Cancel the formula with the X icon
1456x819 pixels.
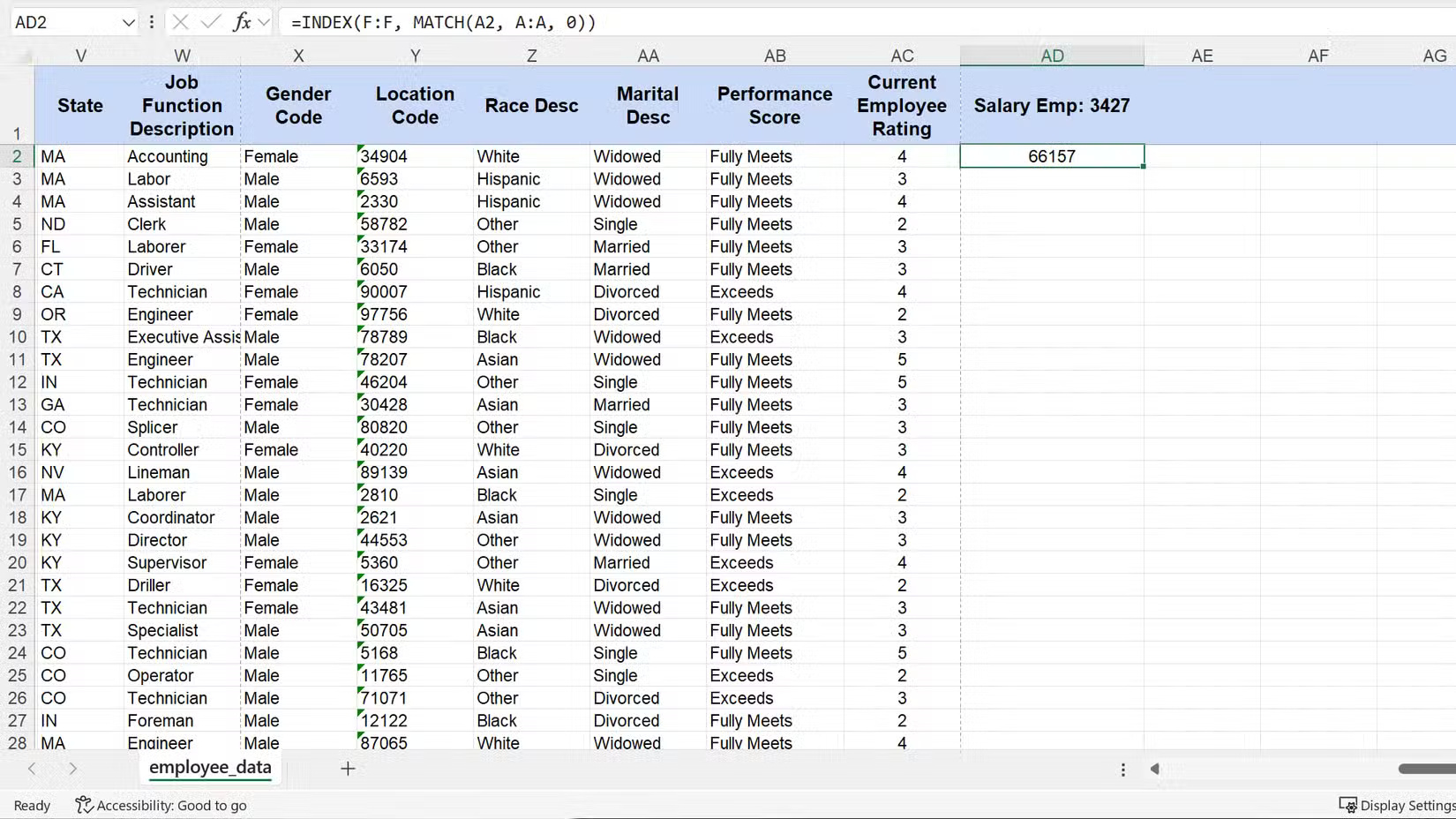[x=181, y=22]
